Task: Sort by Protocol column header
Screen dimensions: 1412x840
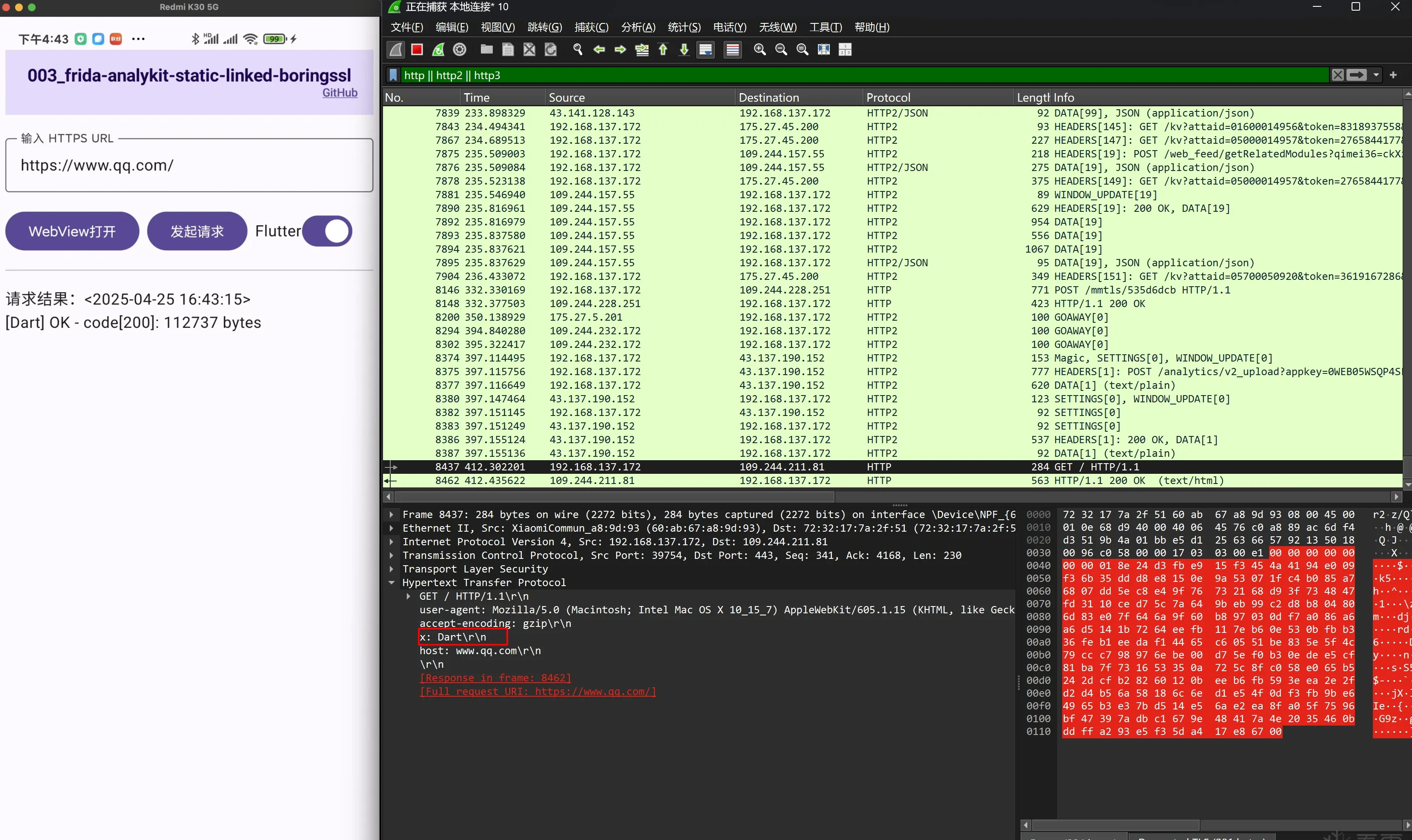Action: 938,97
